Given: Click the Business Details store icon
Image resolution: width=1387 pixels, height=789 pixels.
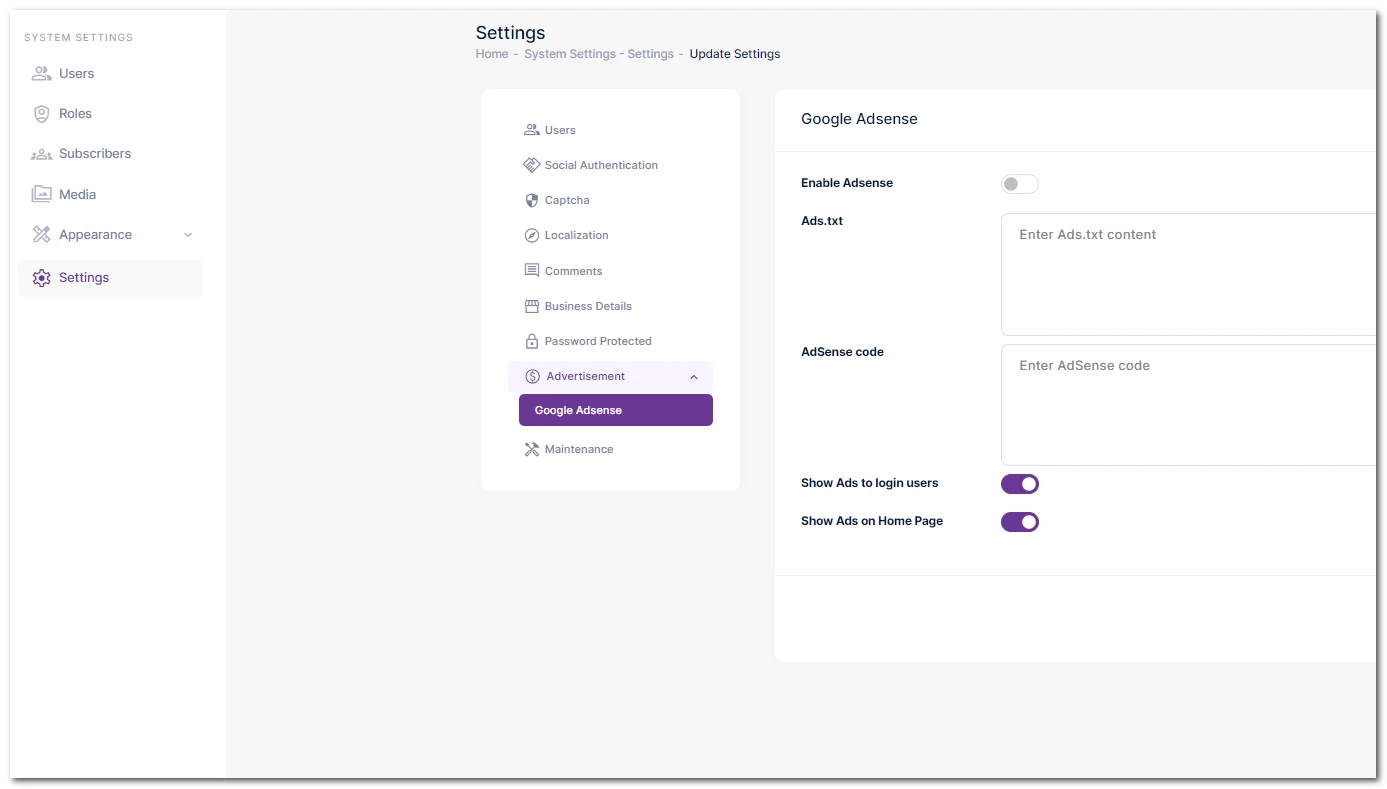Looking at the screenshot, I should tap(532, 306).
